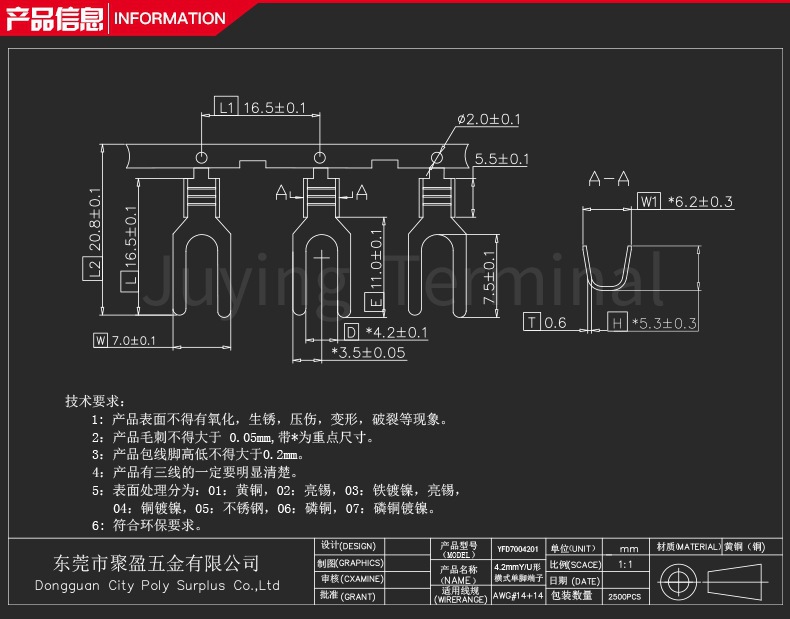This screenshot has height=619, width=790.
Task: Click the boxed L1 dimension marker
Action: [225, 107]
